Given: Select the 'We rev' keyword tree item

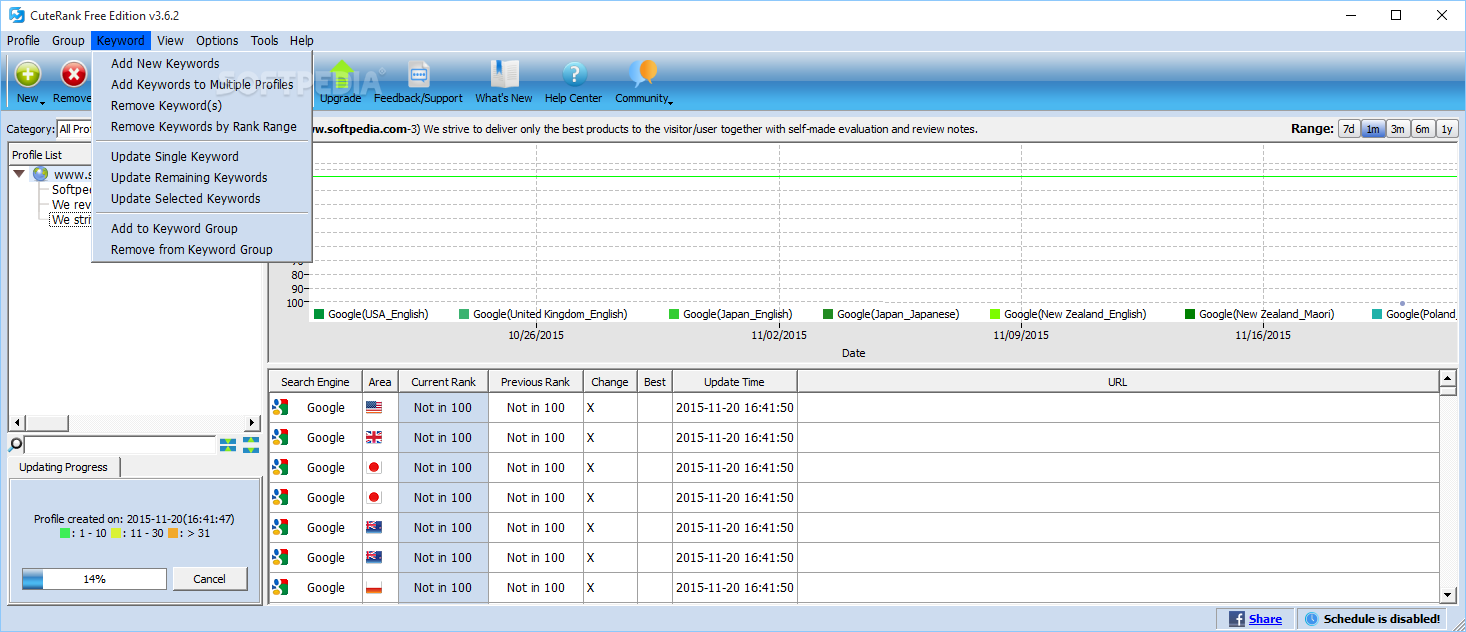Looking at the screenshot, I should 72,205.
